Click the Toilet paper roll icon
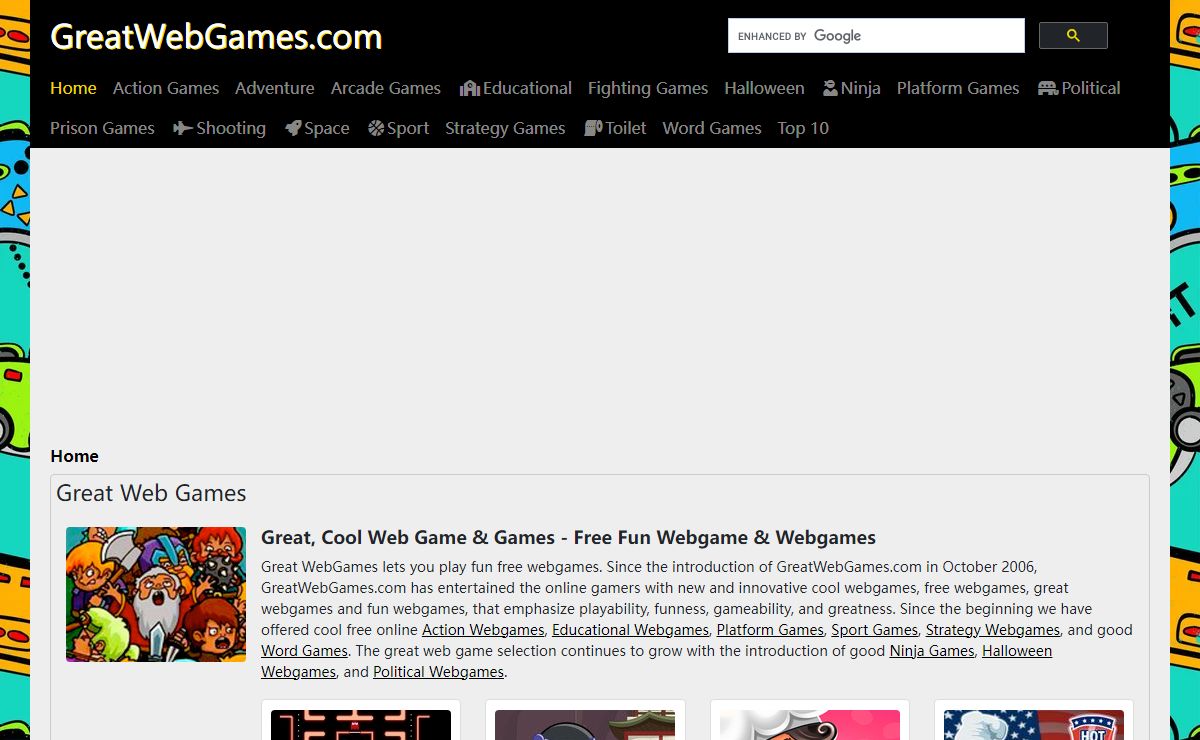The width and height of the screenshot is (1200, 740). (593, 128)
